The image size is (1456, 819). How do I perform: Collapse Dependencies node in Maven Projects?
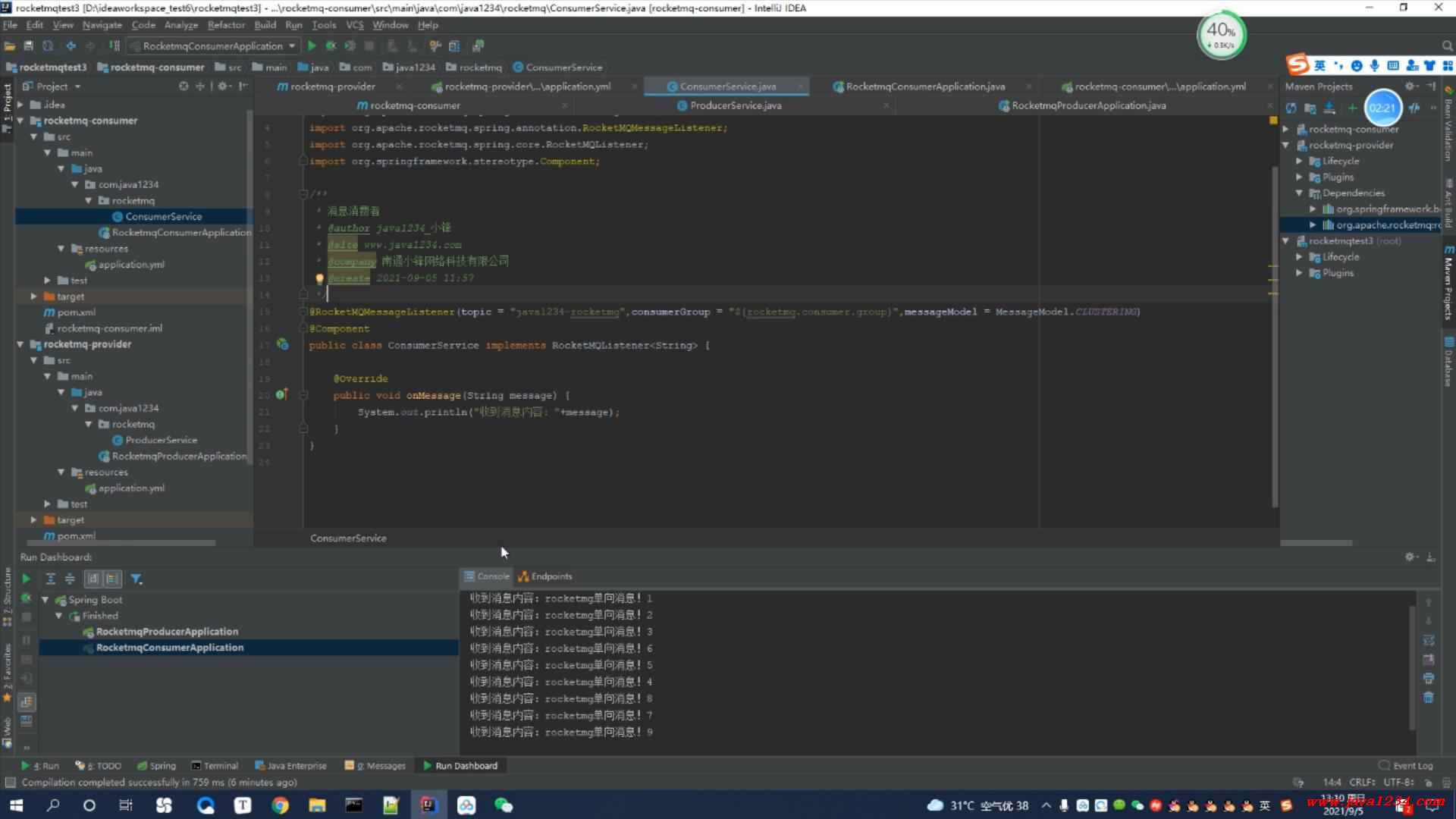click(1300, 193)
